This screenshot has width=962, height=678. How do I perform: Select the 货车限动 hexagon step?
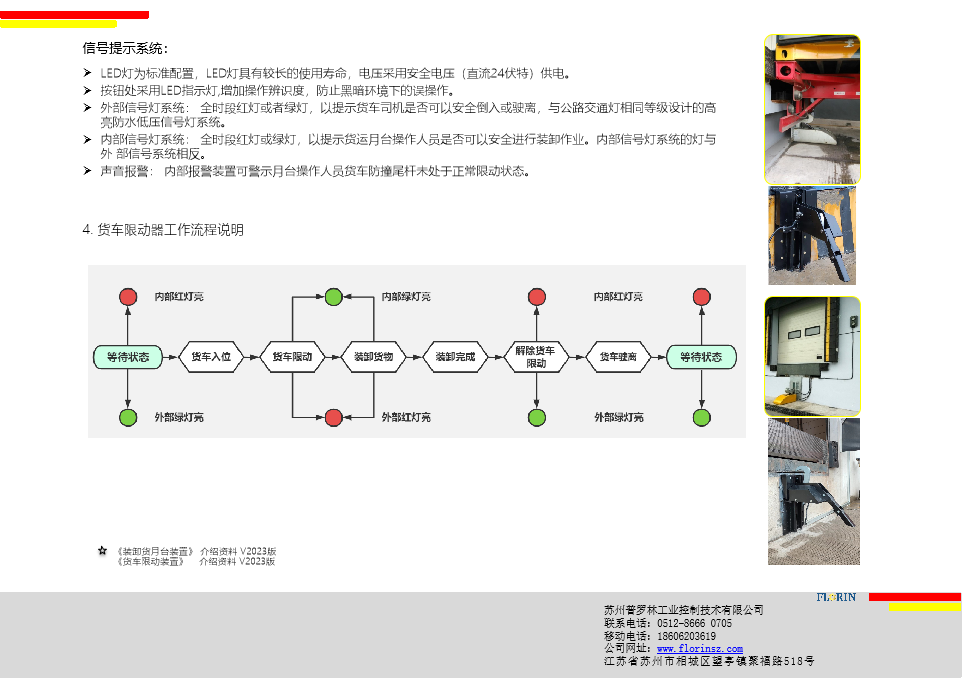click(292, 357)
